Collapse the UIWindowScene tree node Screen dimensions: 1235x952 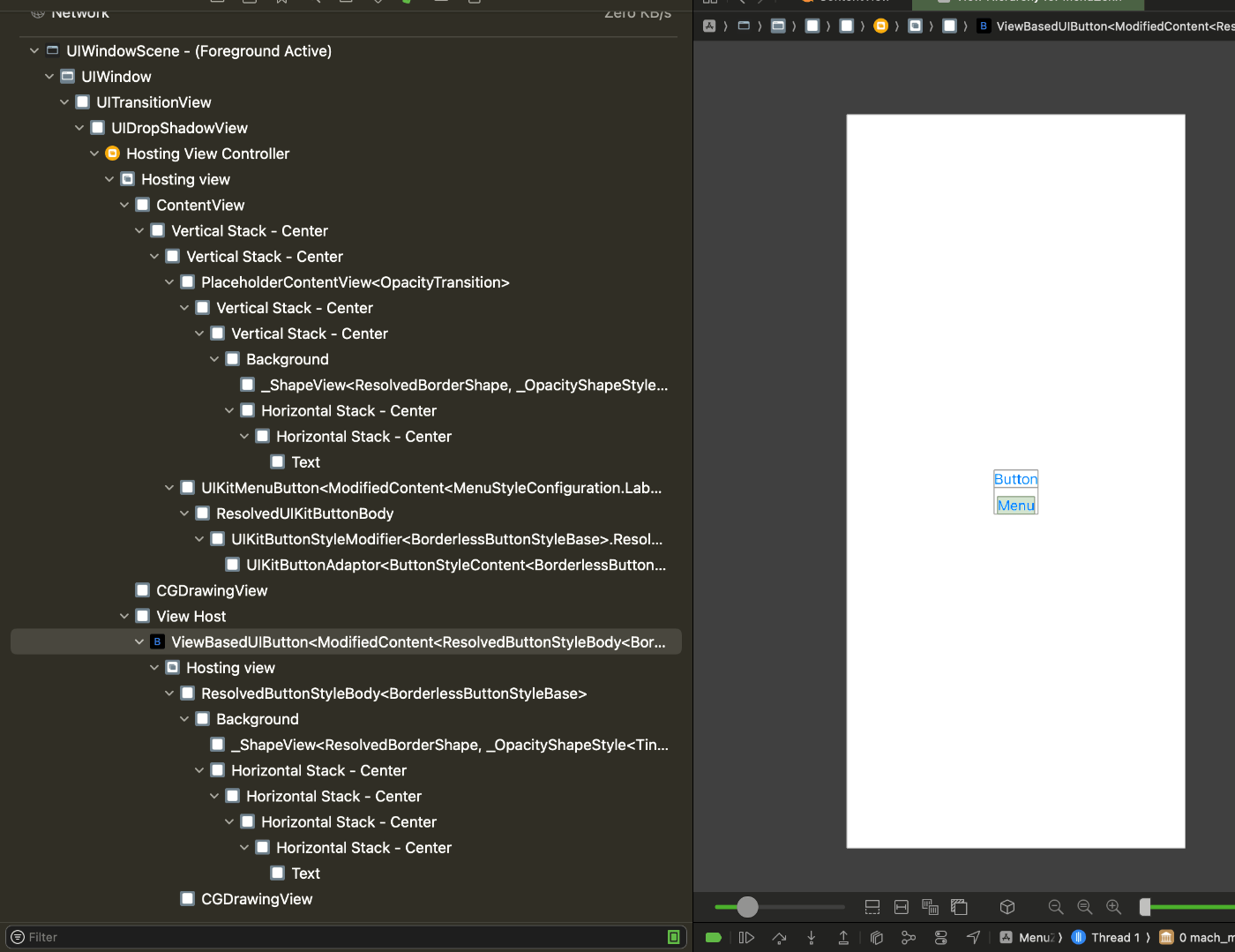[x=34, y=50]
